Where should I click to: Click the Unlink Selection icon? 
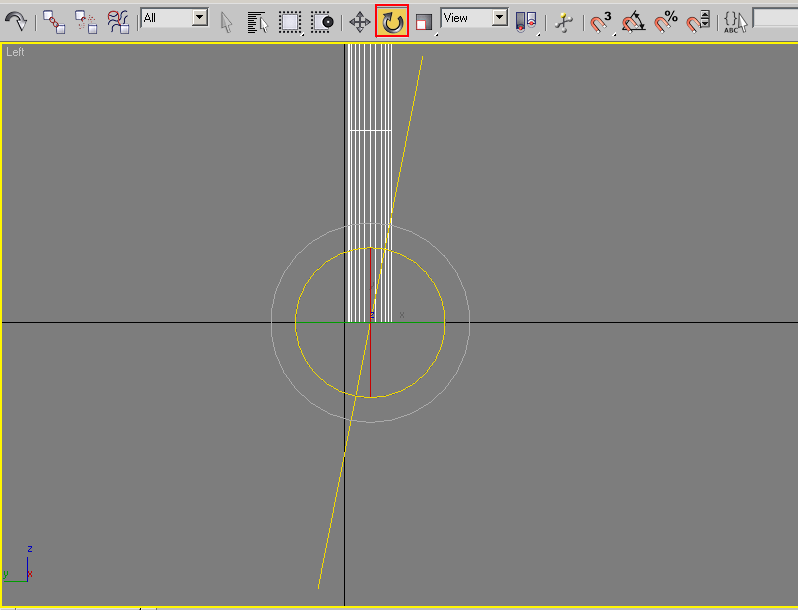click(x=86, y=22)
